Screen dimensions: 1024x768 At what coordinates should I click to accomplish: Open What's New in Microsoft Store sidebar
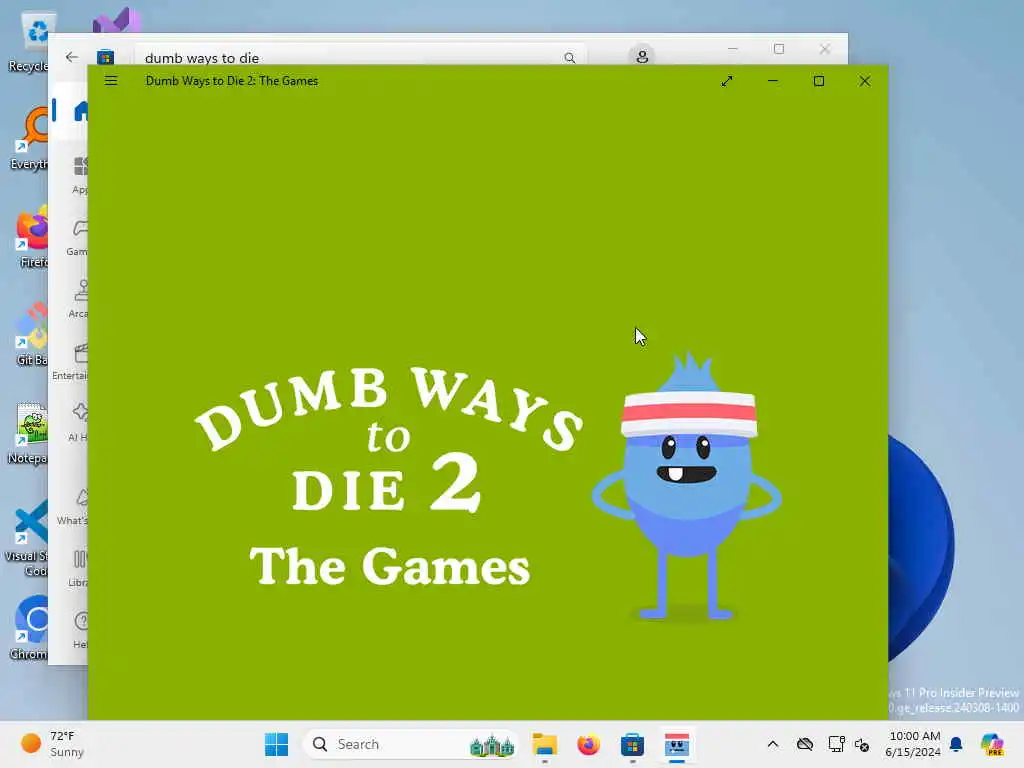(73, 506)
